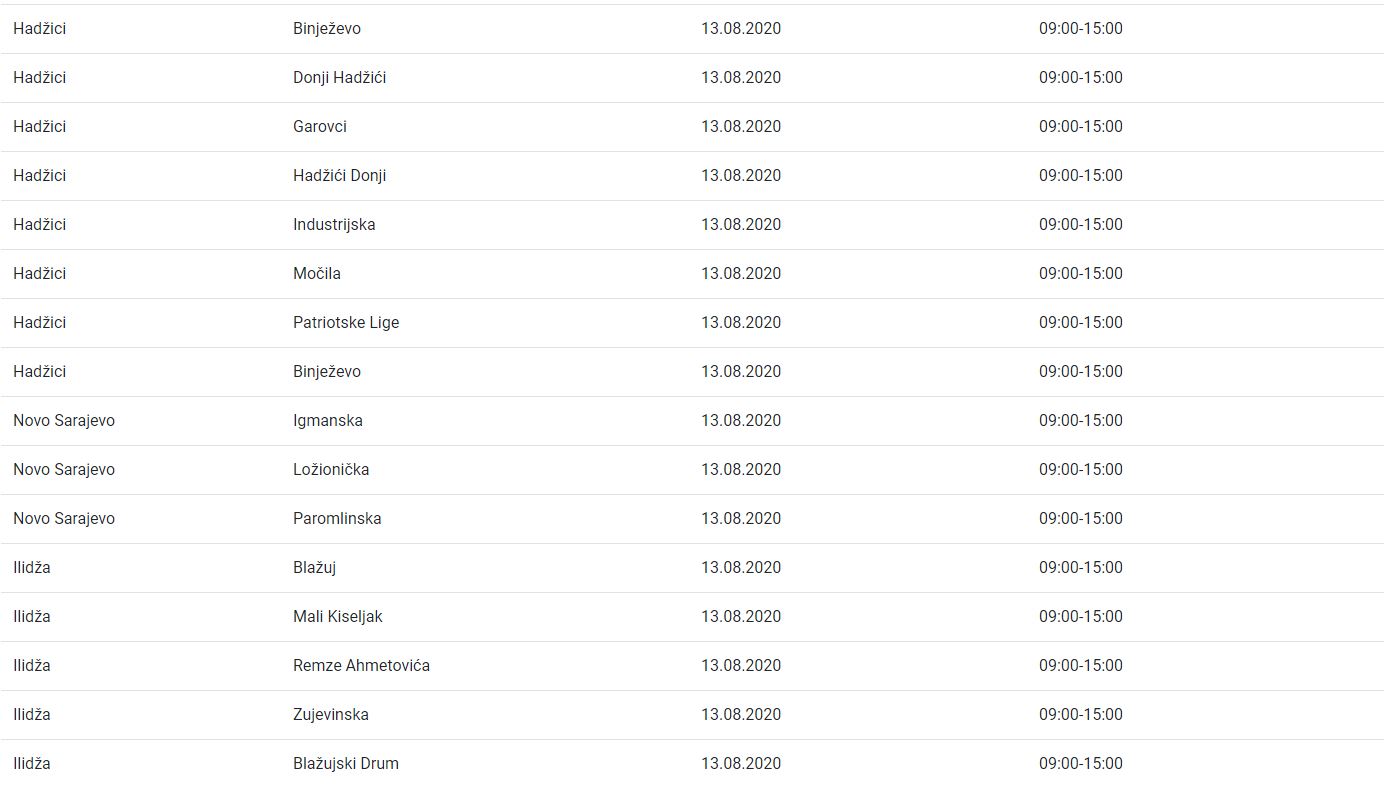Viewport: 1389px width, 796px height.
Task: Click the Mali Kiseljak street cell
Action: click(337, 617)
